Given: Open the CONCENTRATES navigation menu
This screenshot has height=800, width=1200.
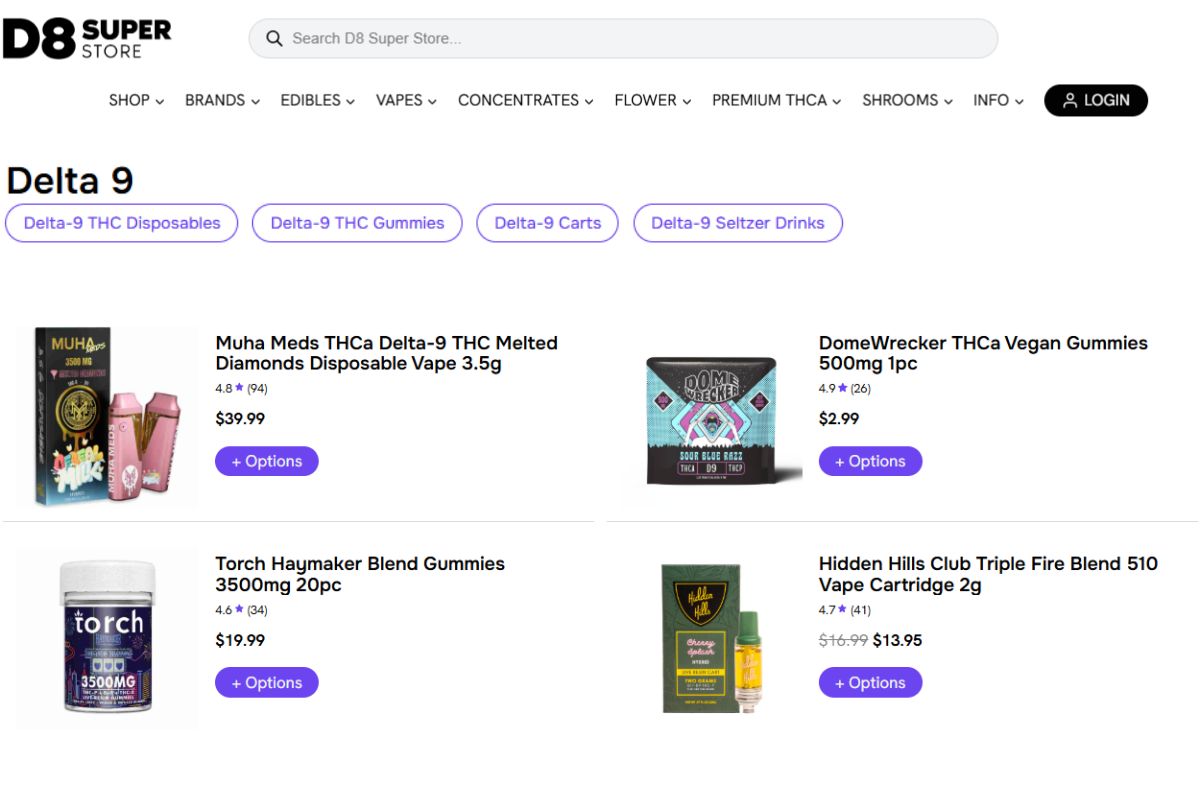Looking at the screenshot, I should [525, 100].
